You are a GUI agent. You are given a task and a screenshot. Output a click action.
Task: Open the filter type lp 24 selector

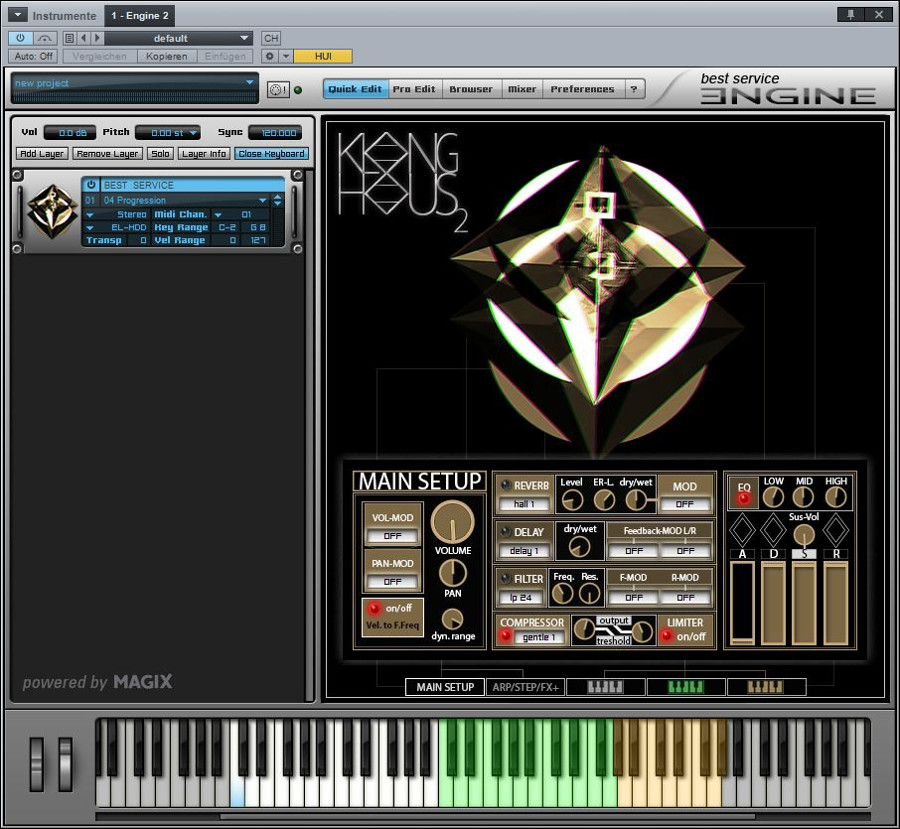click(x=521, y=598)
